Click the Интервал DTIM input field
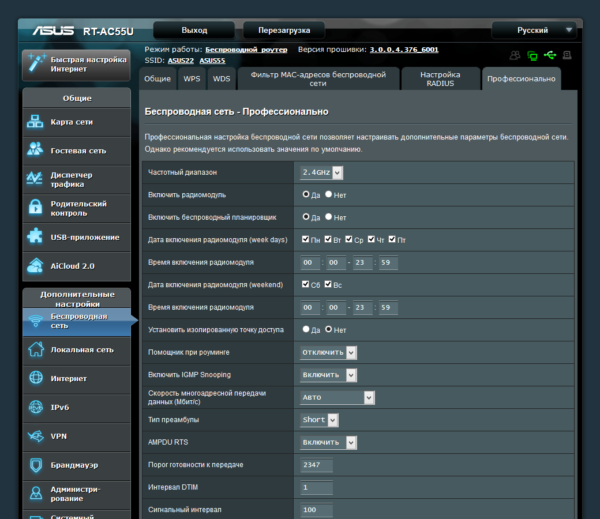The image size is (600, 519). [x=316, y=487]
